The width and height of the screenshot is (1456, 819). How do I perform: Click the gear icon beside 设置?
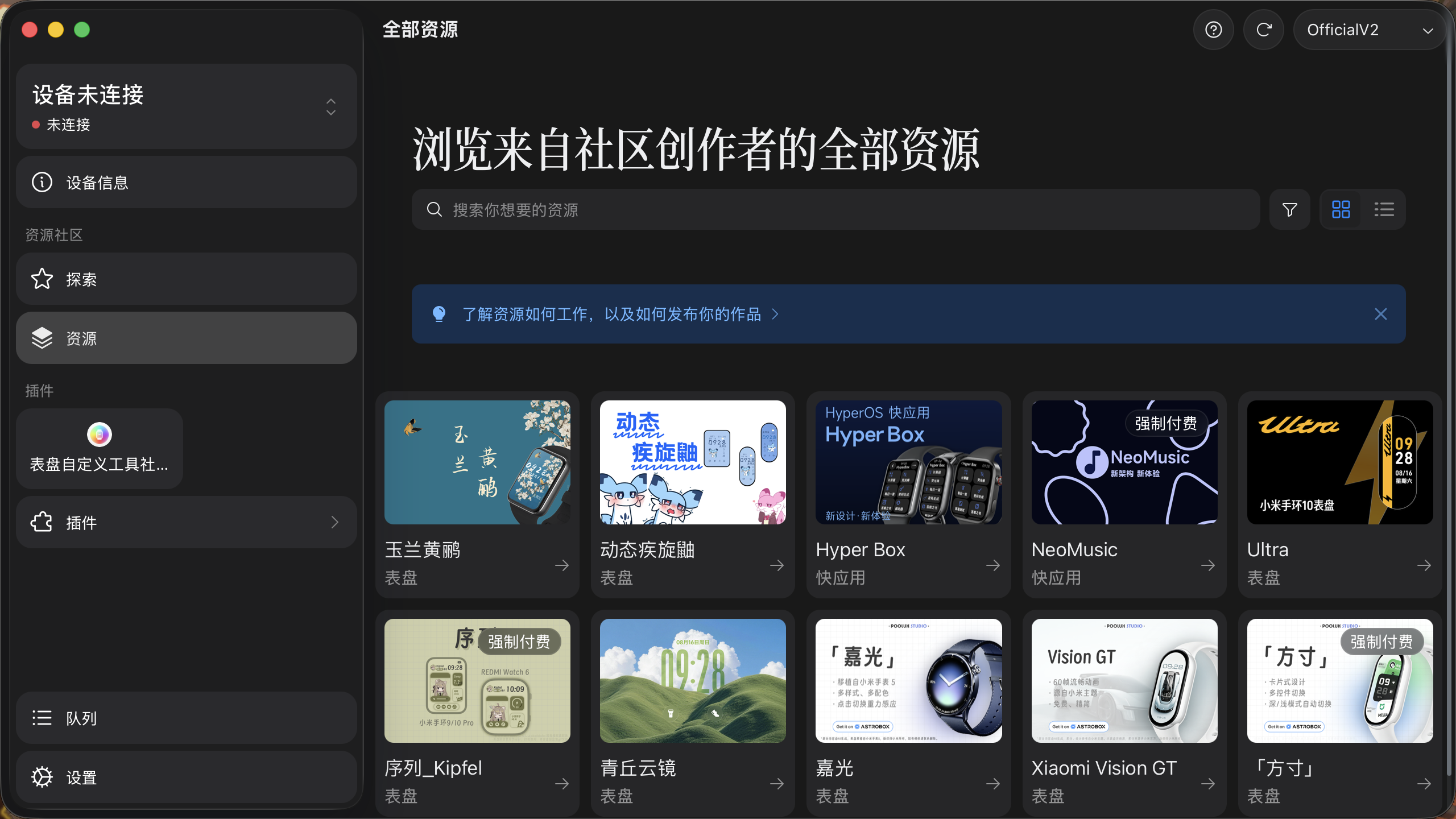42,777
